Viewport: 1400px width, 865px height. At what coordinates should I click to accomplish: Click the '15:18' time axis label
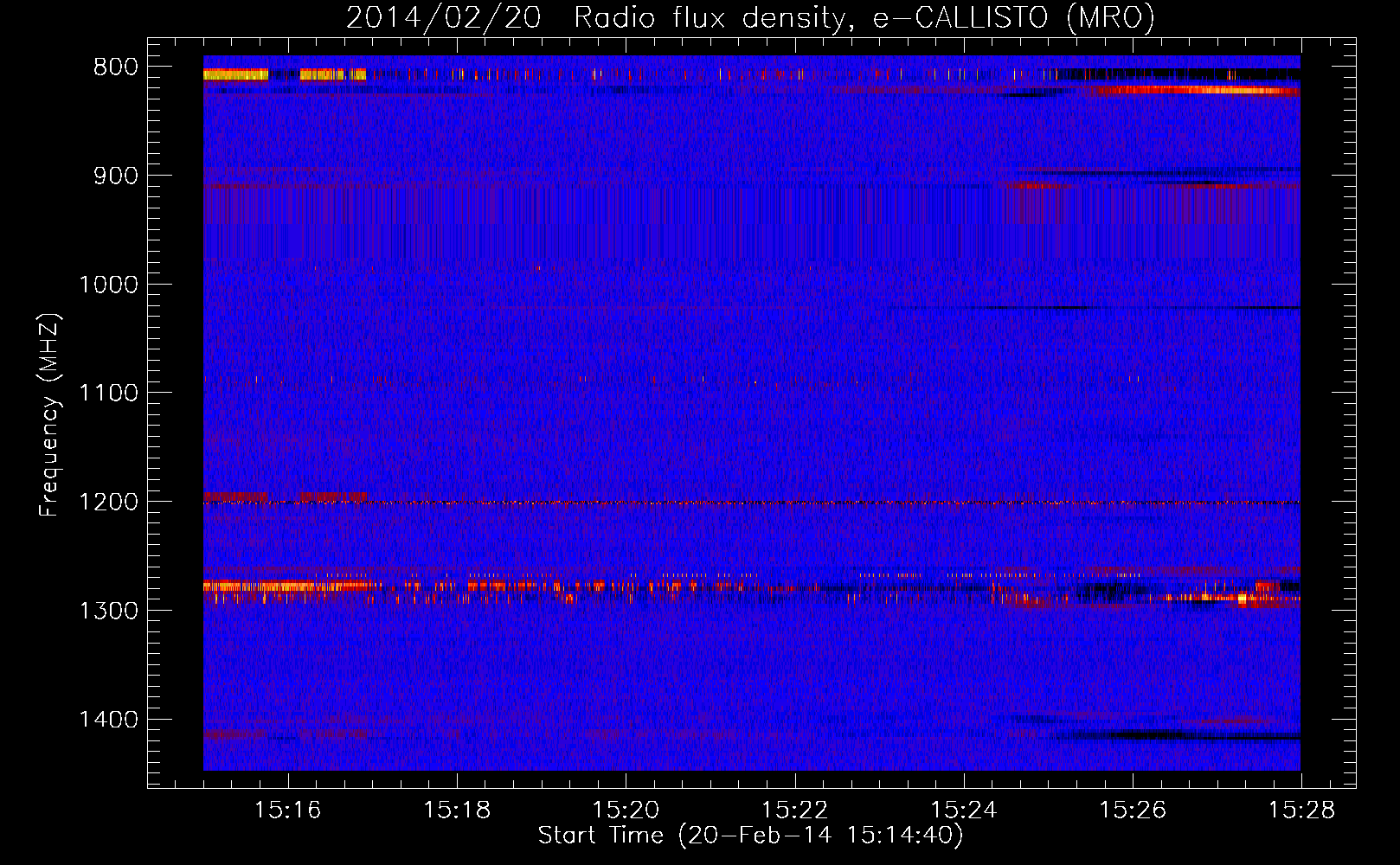click(x=457, y=810)
